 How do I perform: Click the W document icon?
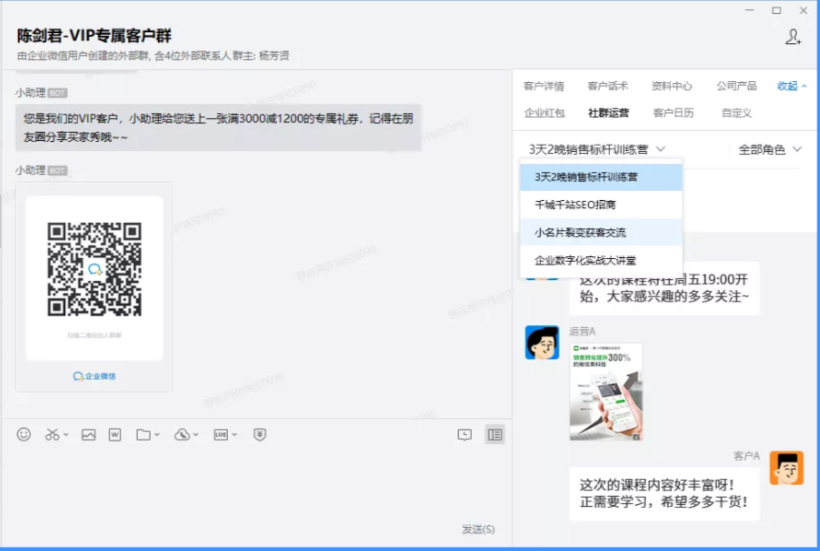tap(115, 434)
